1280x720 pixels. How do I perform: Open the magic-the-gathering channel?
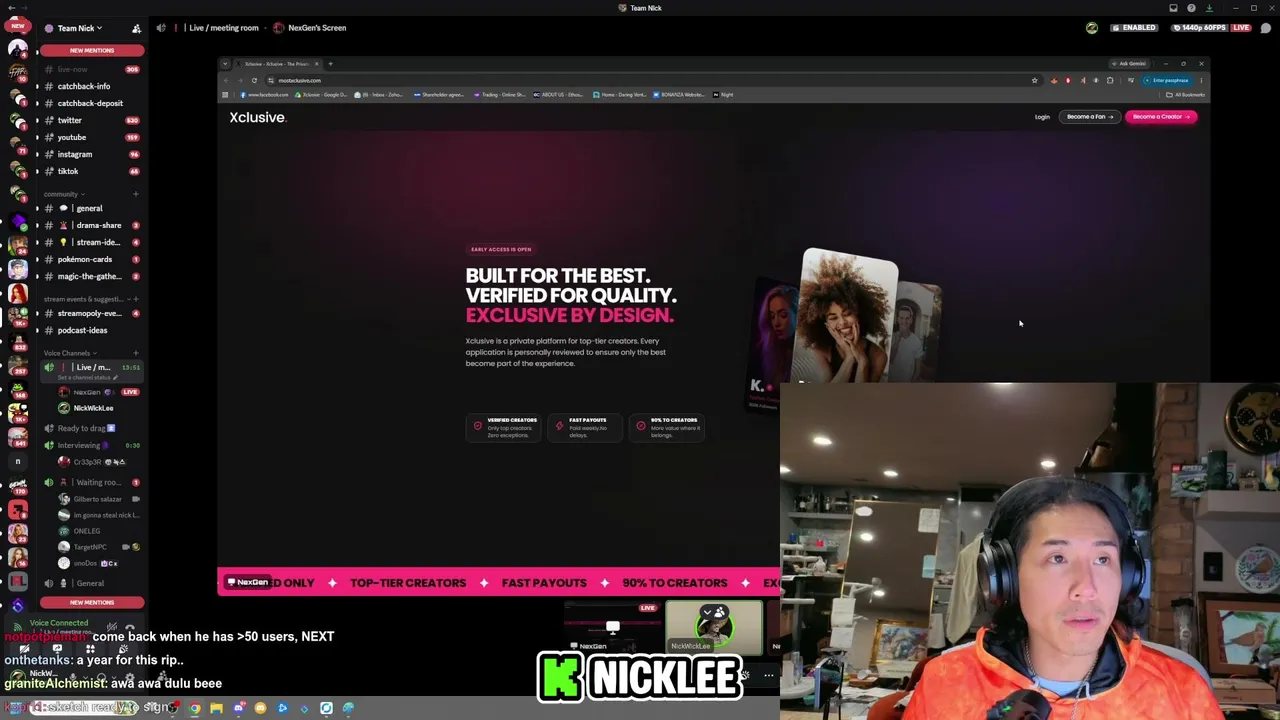(x=90, y=276)
